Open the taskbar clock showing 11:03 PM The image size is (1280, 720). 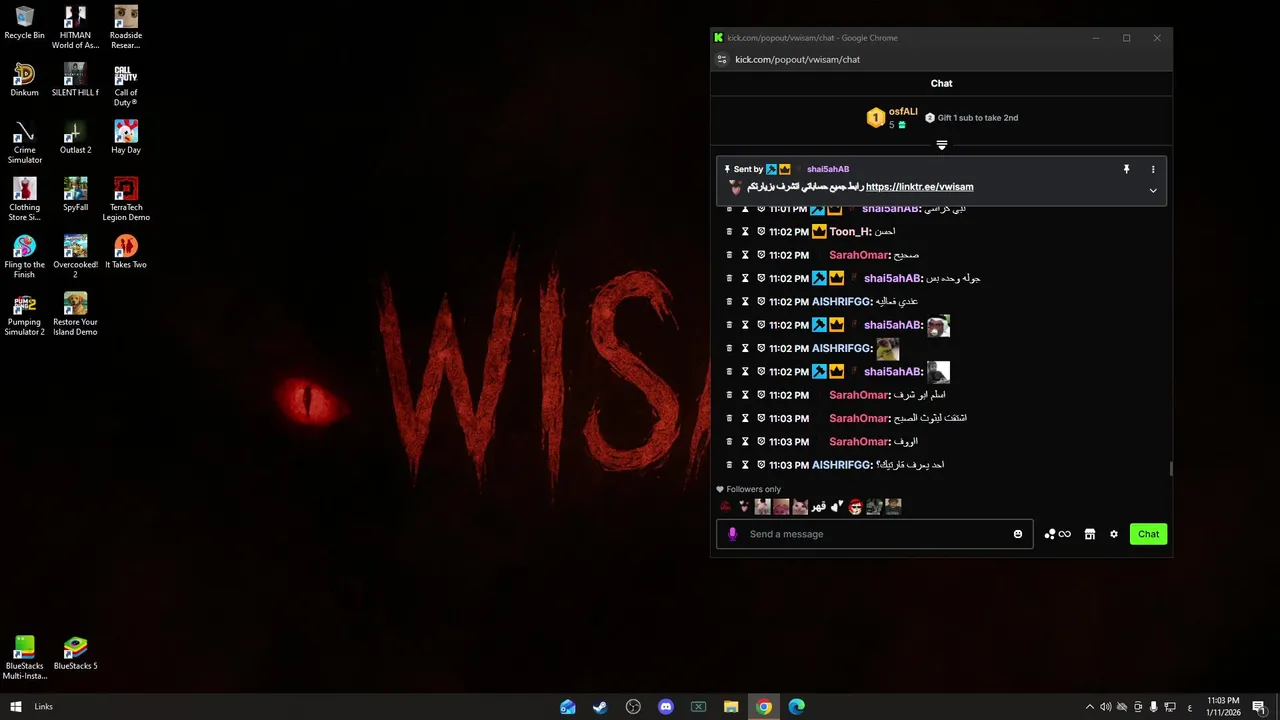click(1223, 707)
